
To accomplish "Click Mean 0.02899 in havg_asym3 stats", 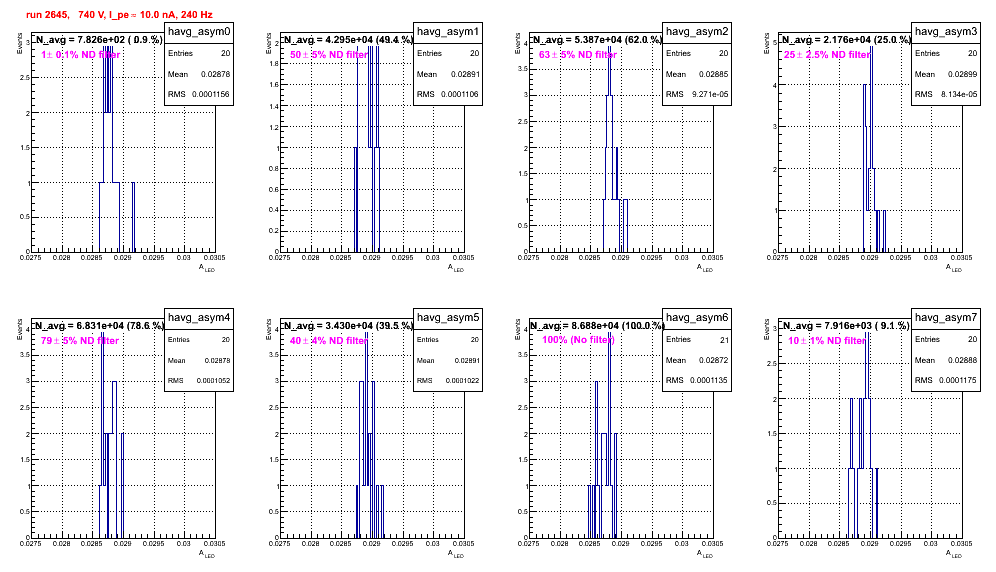I will coord(946,74).
